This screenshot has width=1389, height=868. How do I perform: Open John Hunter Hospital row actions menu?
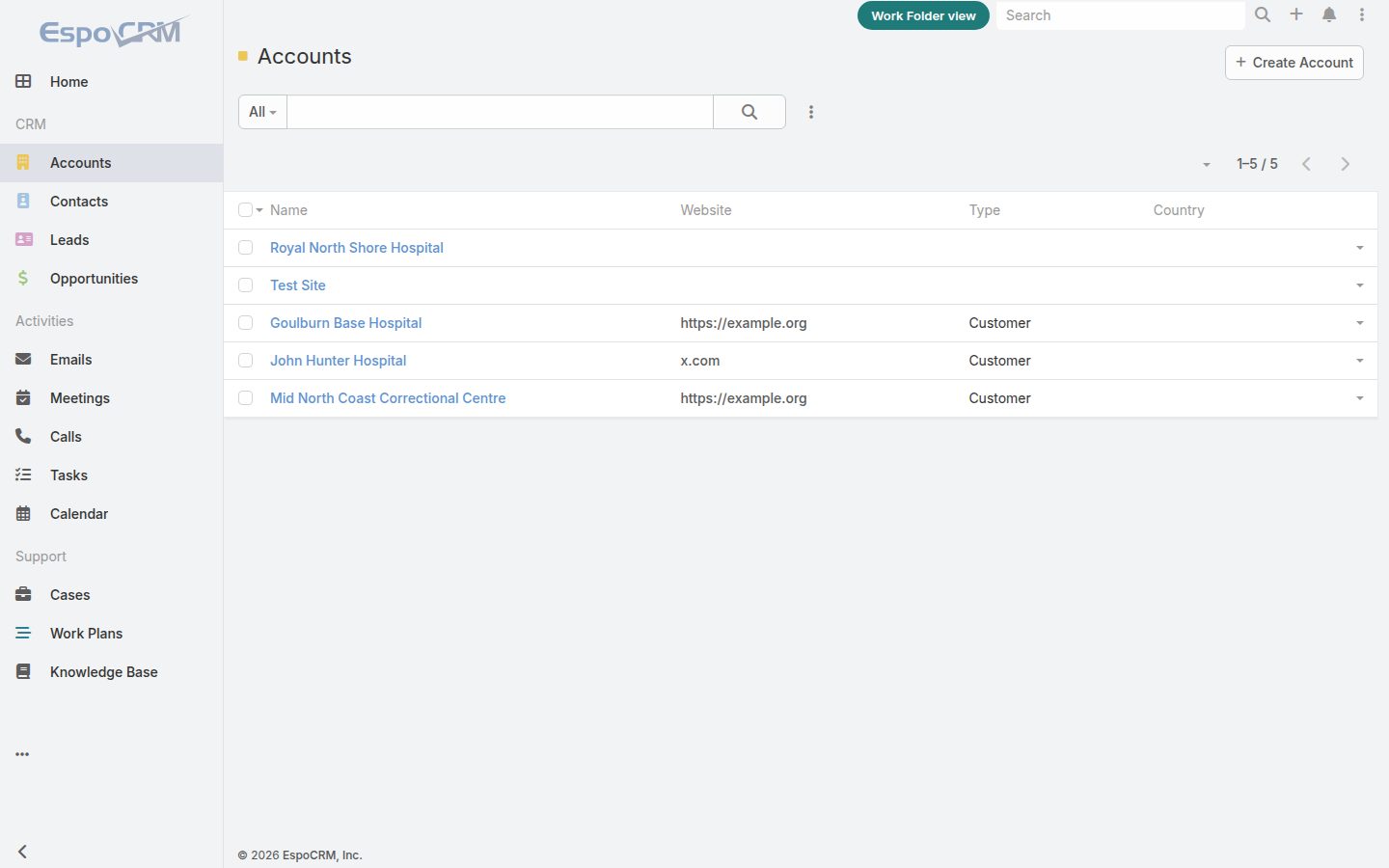(x=1359, y=361)
